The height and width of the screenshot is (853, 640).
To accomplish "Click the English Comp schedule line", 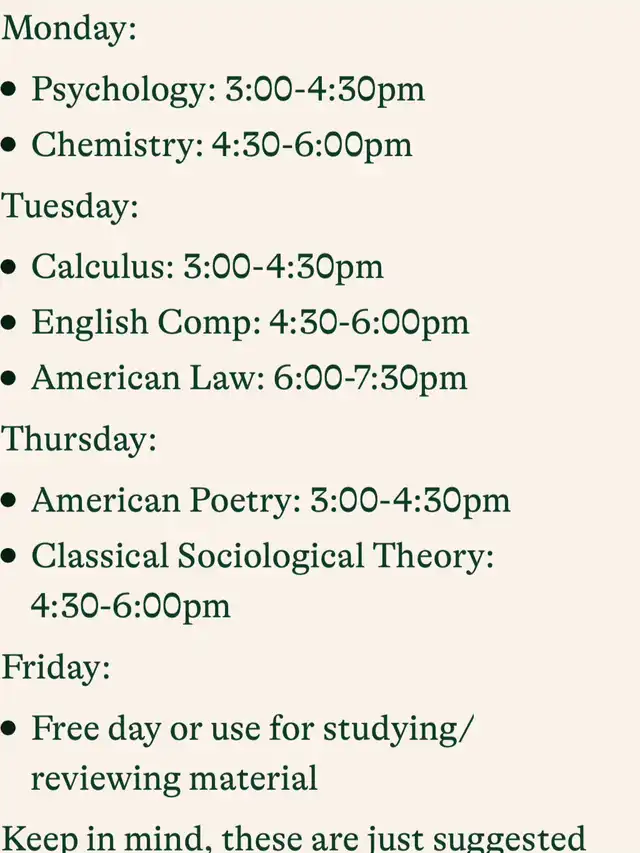I will pyautogui.click(x=250, y=323).
